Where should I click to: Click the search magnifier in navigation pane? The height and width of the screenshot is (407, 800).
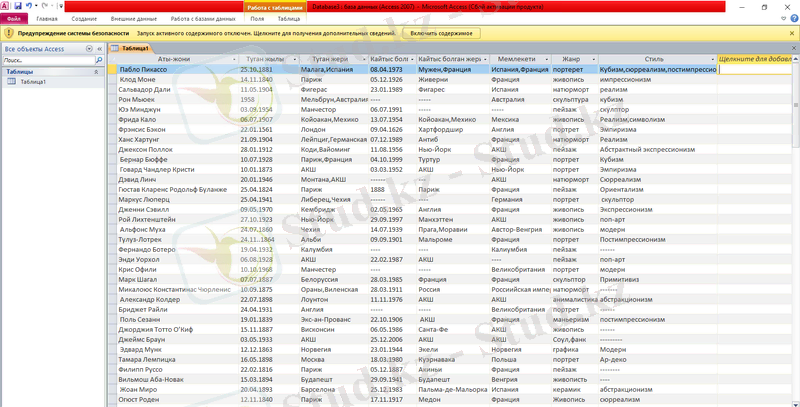tap(97, 60)
